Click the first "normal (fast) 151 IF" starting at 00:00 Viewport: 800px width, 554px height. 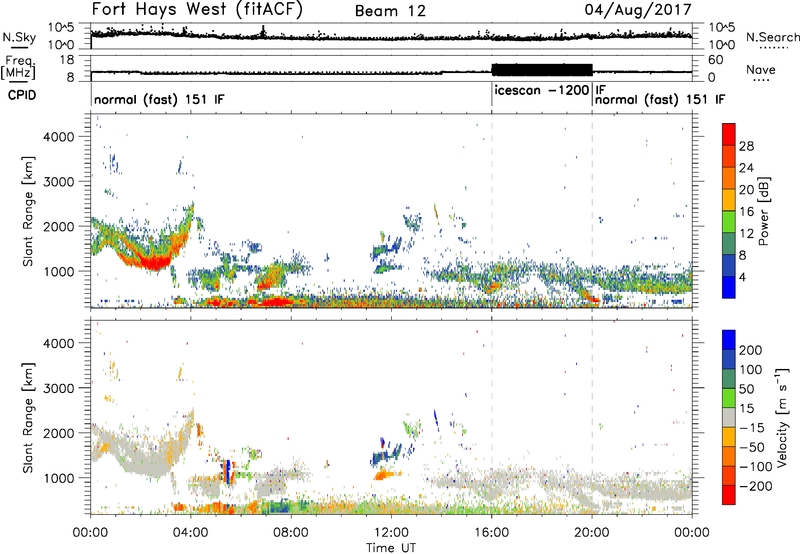tap(159, 99)
